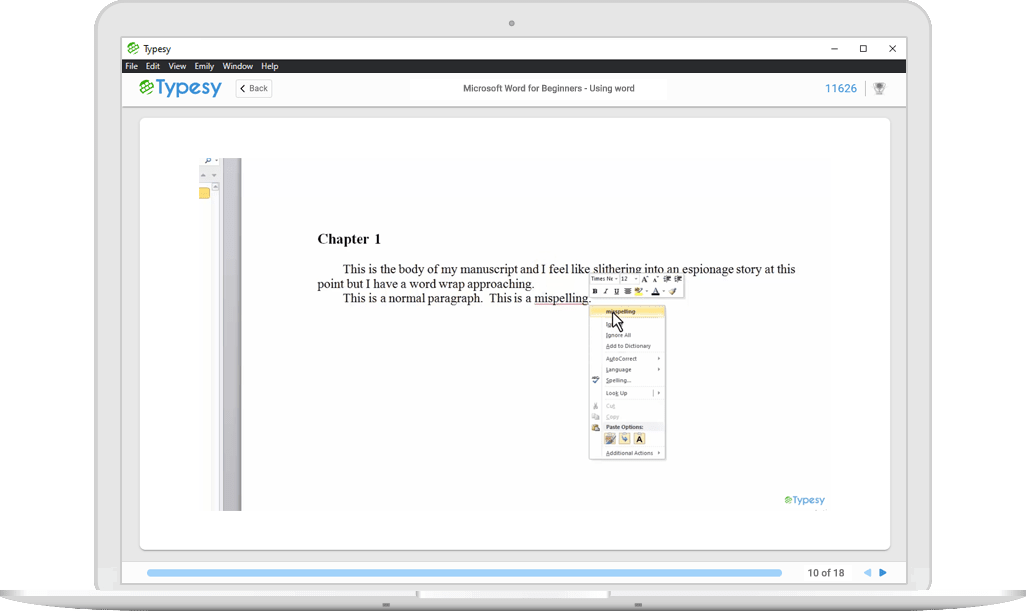Open the Help menu
The image size is (1026, 611).
click(270, 66)
